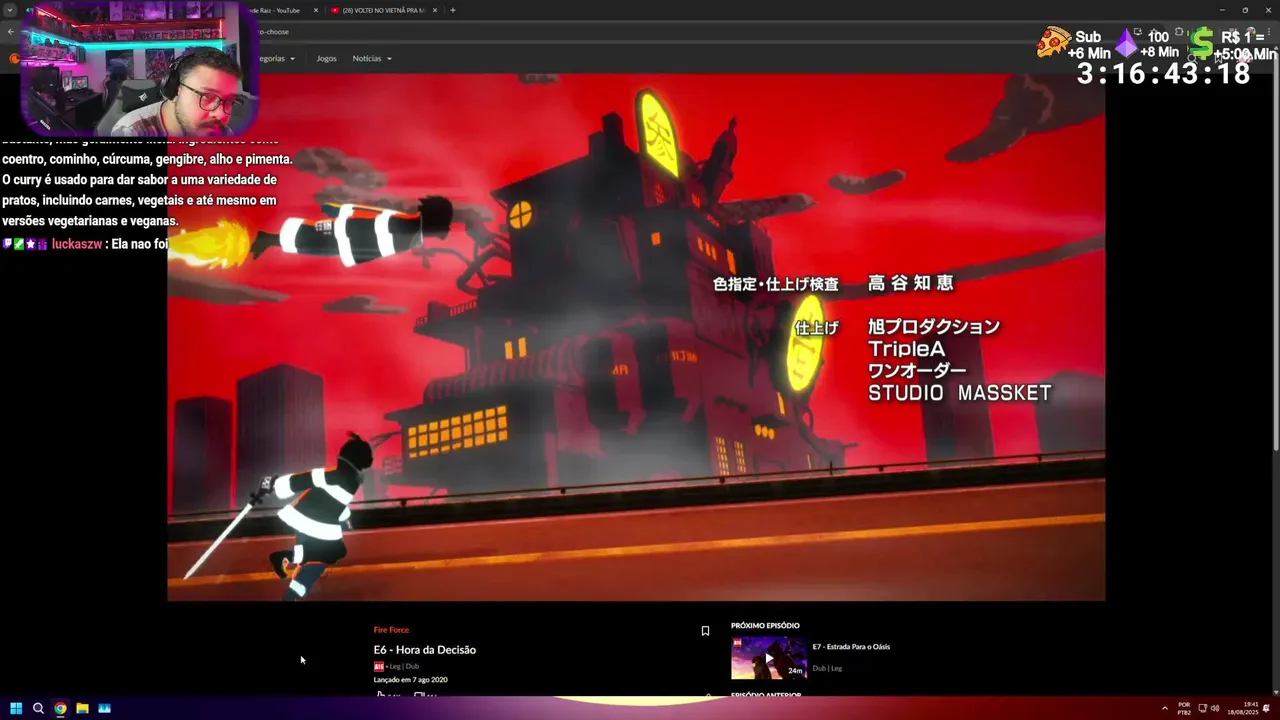Open taskbar search magnifier

click(38, 708)
